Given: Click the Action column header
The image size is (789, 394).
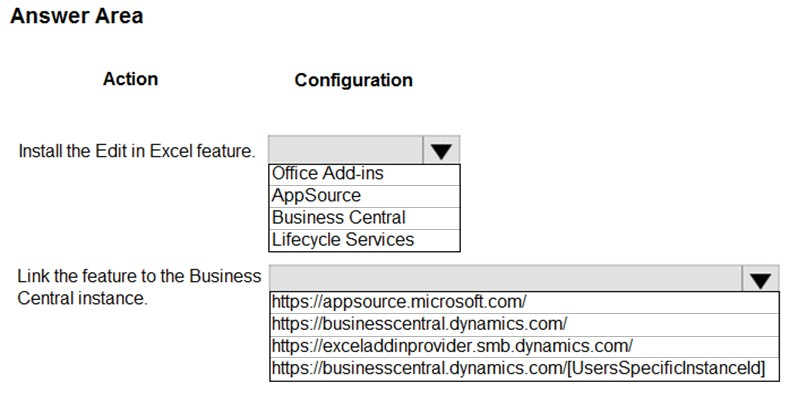Looking at the screenshot, I should click(130, 79).
